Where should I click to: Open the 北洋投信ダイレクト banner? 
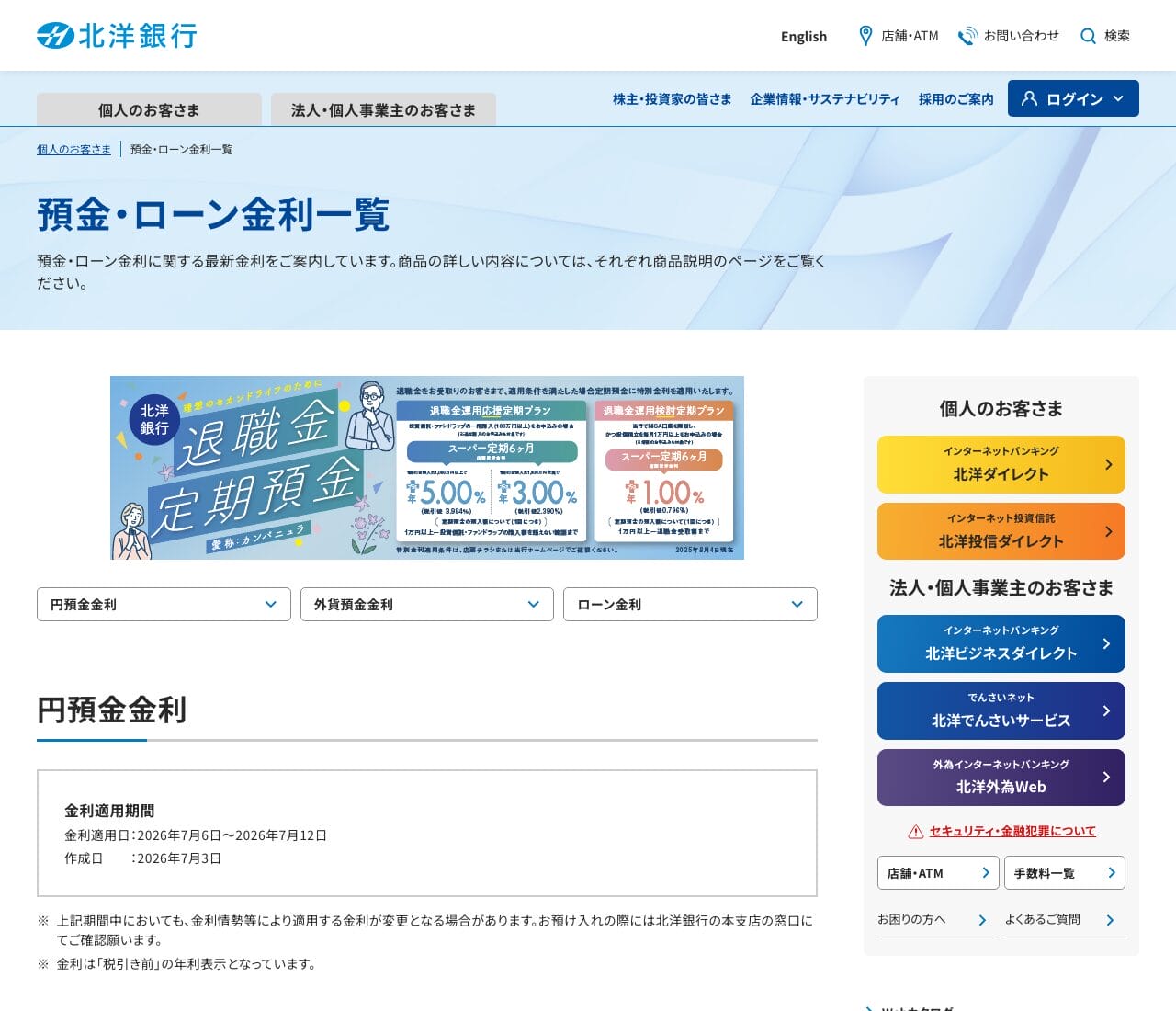point(1001,531)
